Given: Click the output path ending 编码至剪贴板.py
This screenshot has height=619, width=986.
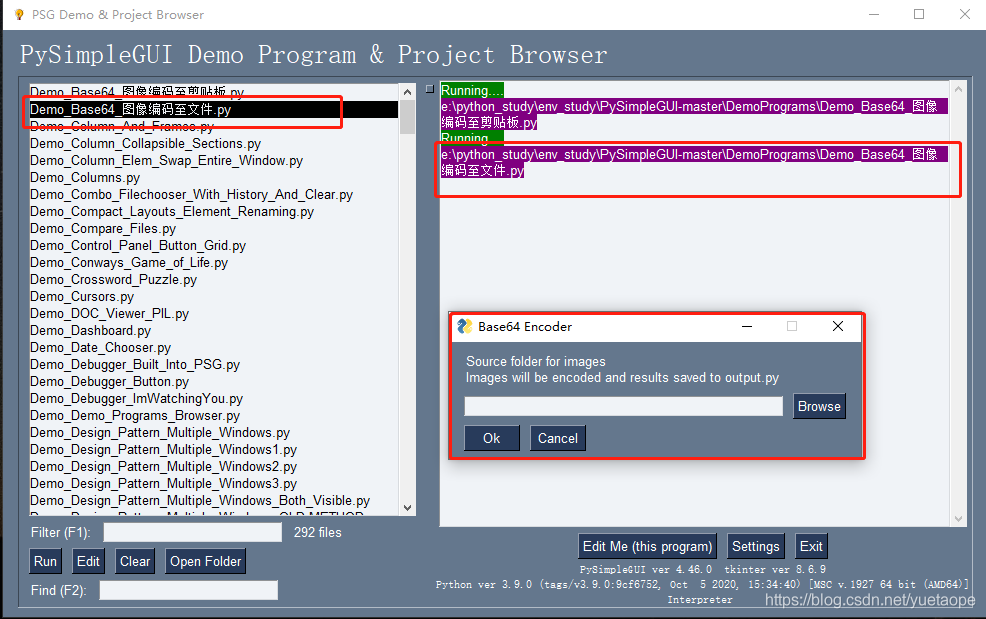Looking at the screenshot, I should click(x=694, y=114).
